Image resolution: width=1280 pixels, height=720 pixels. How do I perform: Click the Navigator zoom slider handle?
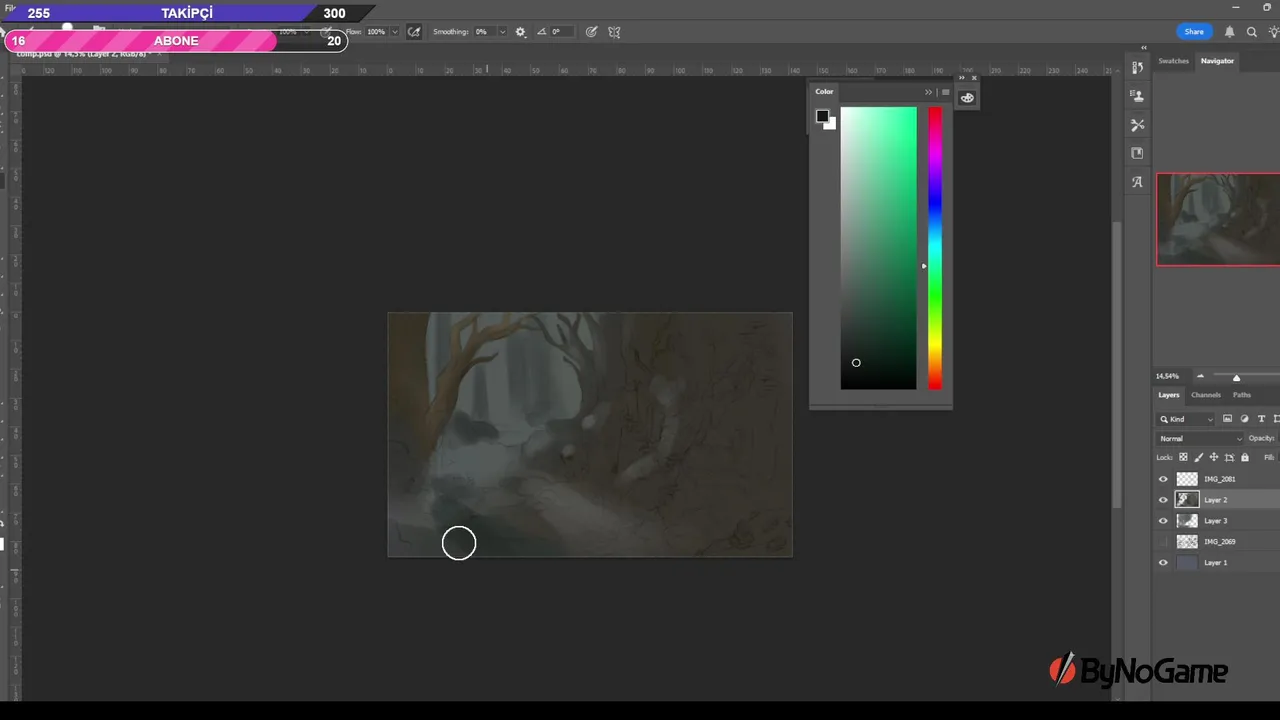[1236, 377]
